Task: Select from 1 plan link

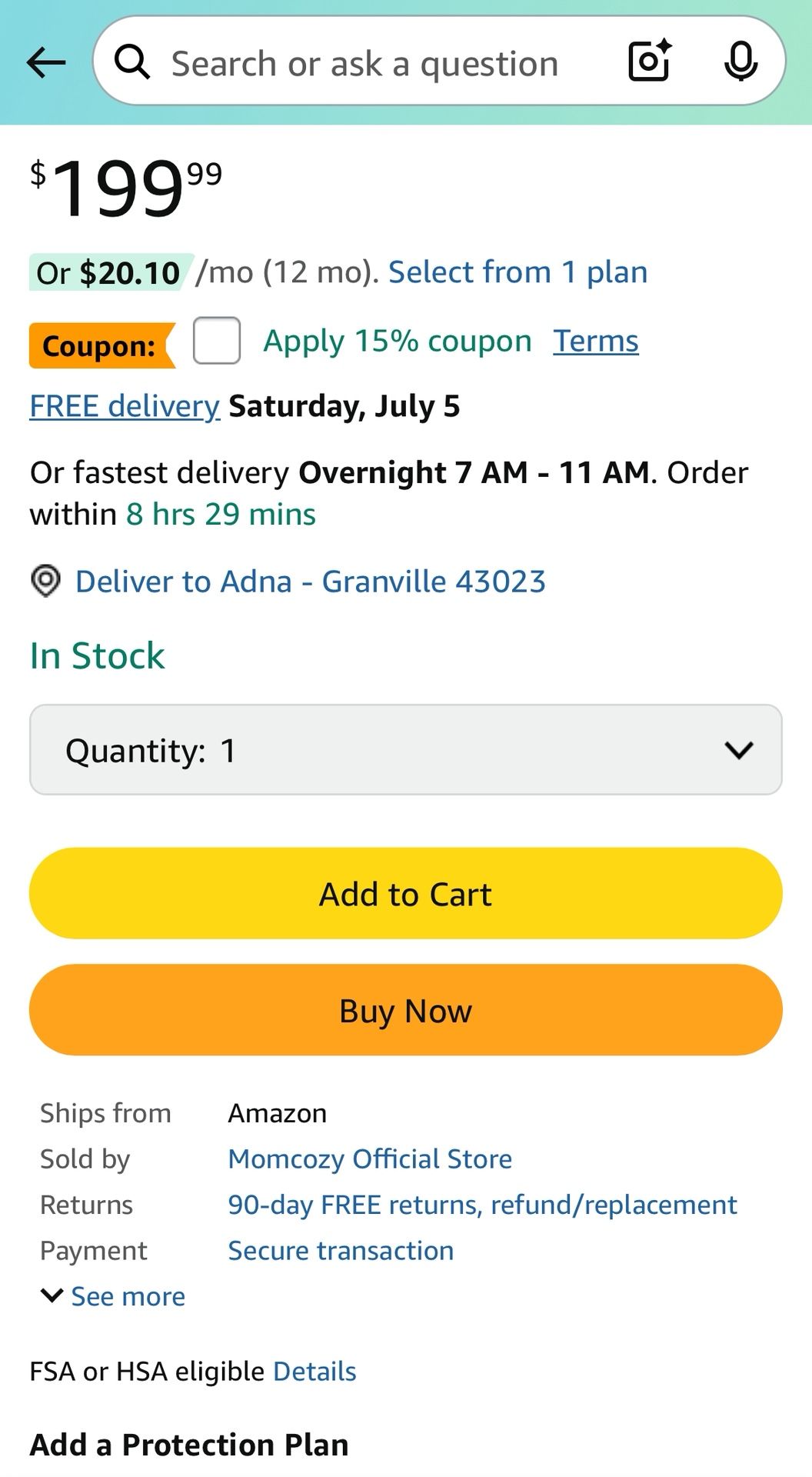Action: (x=518, y=272)
